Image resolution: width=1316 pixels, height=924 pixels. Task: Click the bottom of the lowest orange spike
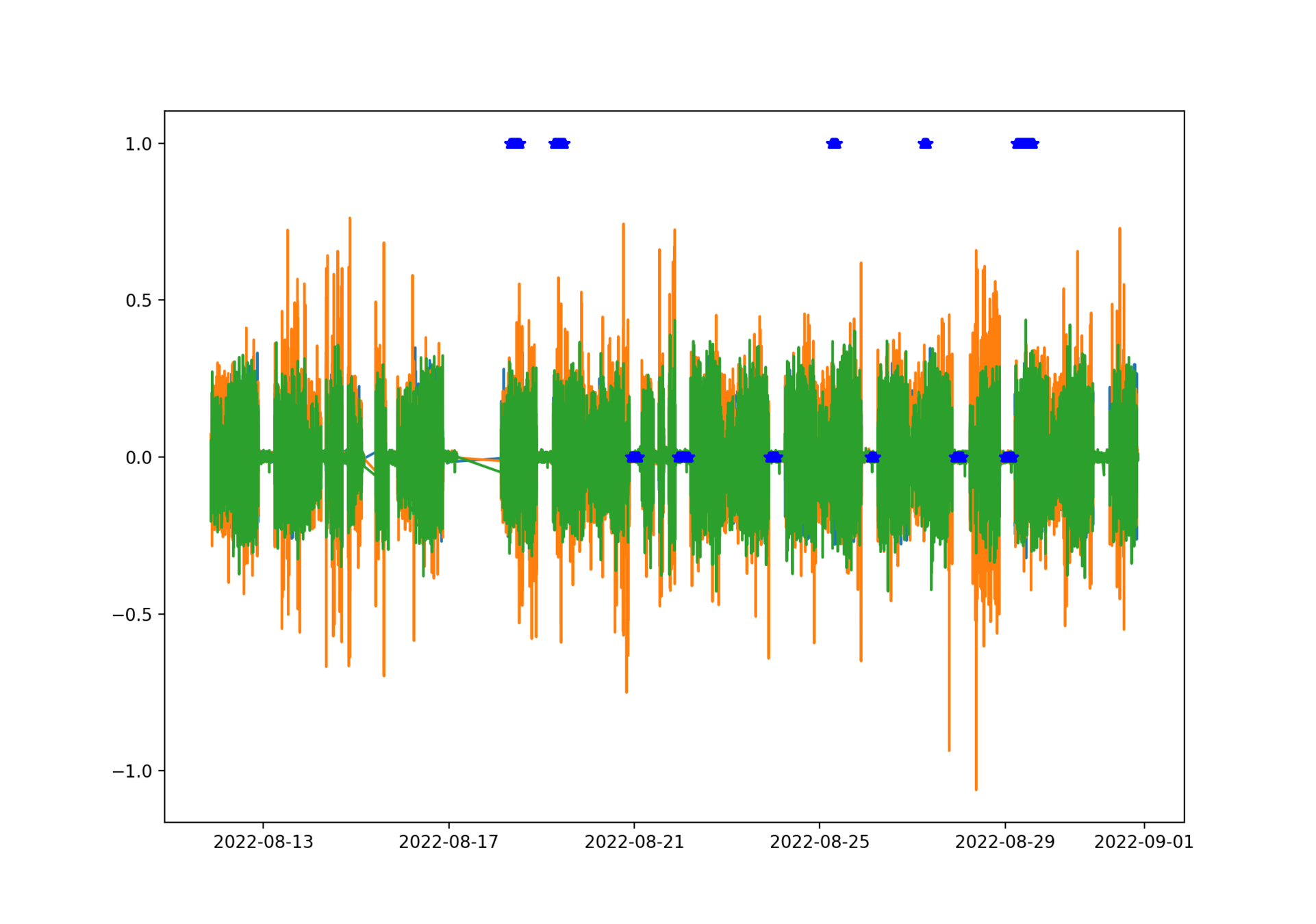(976, 788)
